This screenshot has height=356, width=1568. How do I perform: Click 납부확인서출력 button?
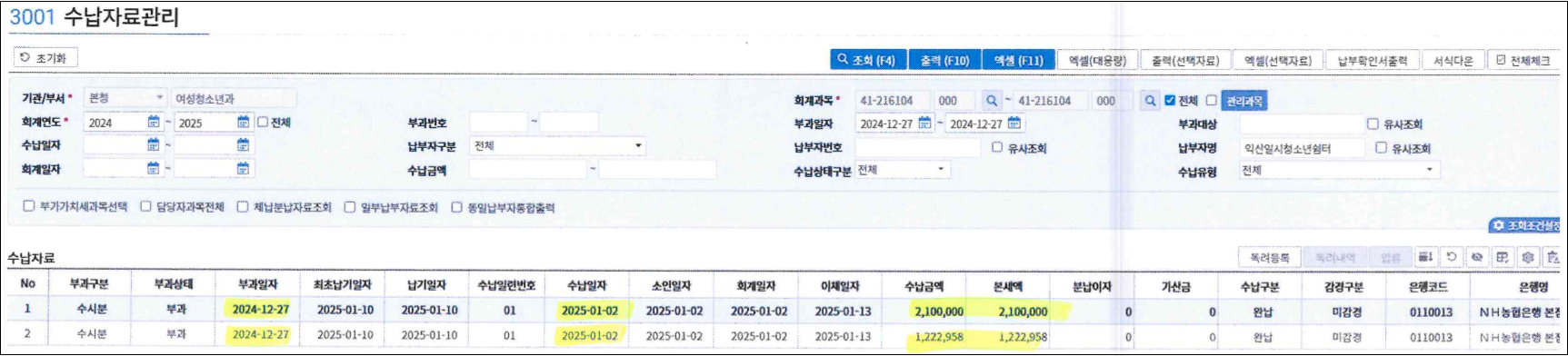[1372, 60]
